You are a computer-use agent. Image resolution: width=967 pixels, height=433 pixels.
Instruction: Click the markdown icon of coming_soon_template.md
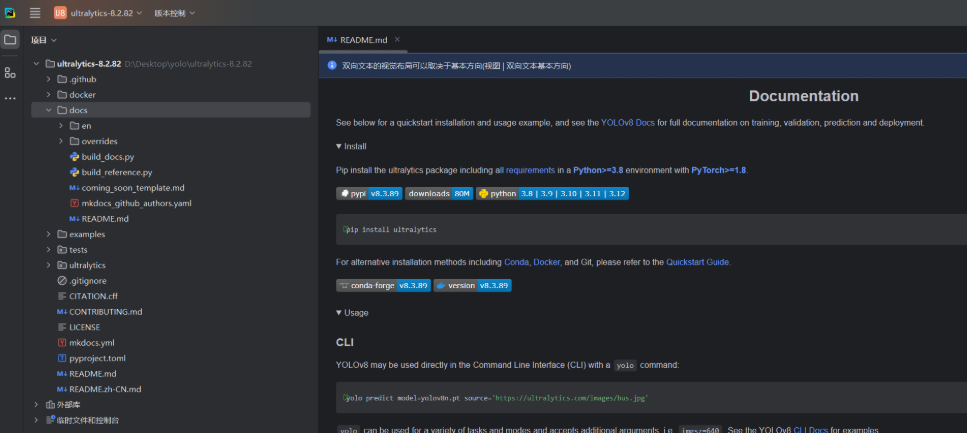(x=74, y=188)
